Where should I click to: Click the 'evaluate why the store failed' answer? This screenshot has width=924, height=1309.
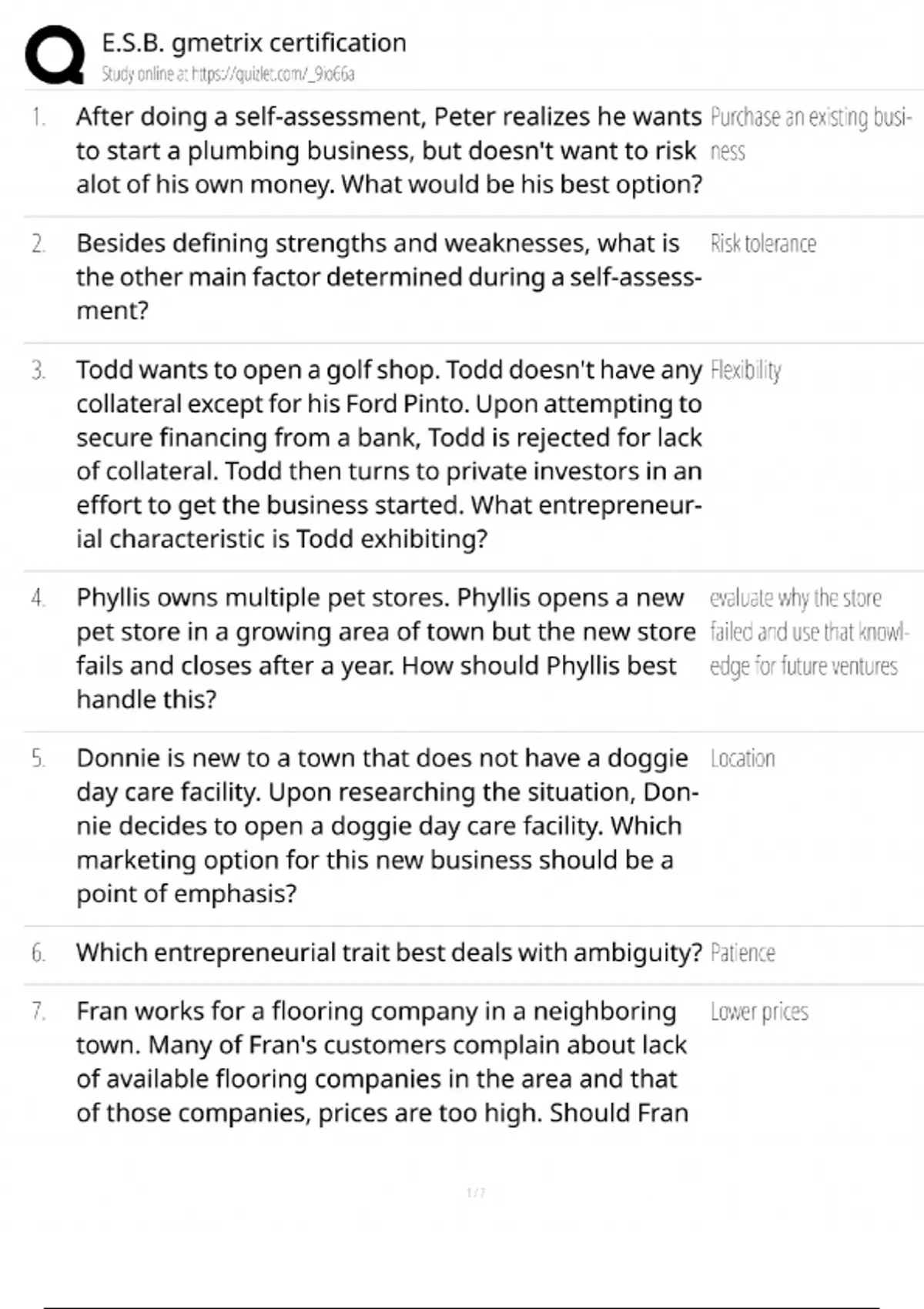point(808,631)
